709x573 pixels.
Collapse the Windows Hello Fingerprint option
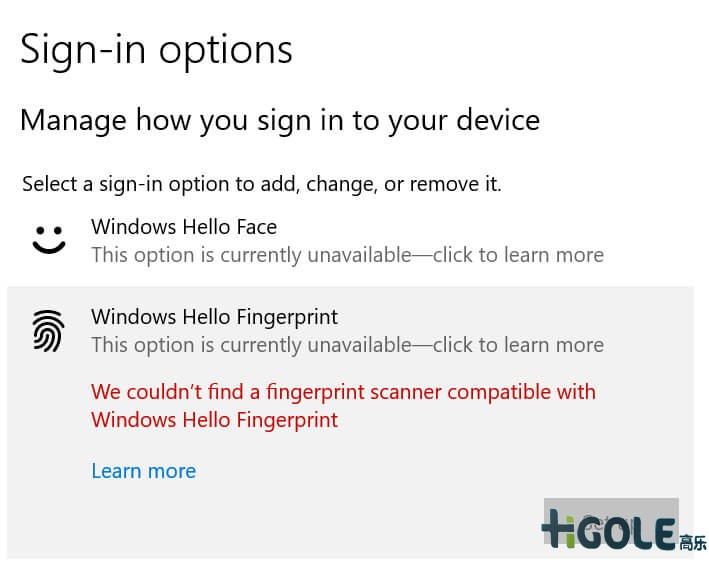click(x=214, y=318)
